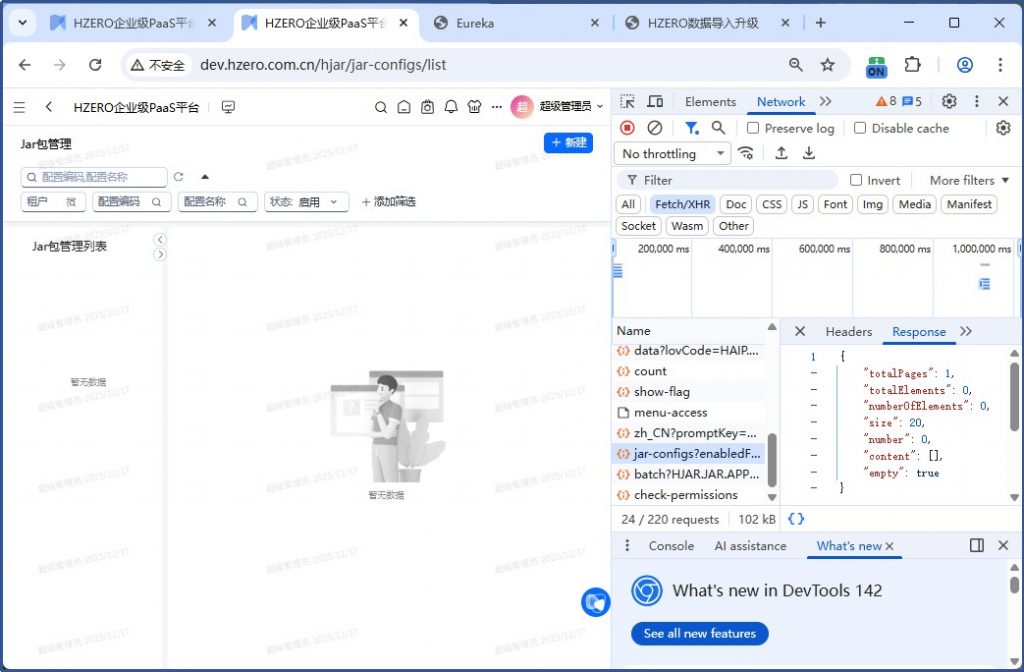
Task: Open DevTools settings gear icon
Action: pyautogui.click(x=949, y=102)
